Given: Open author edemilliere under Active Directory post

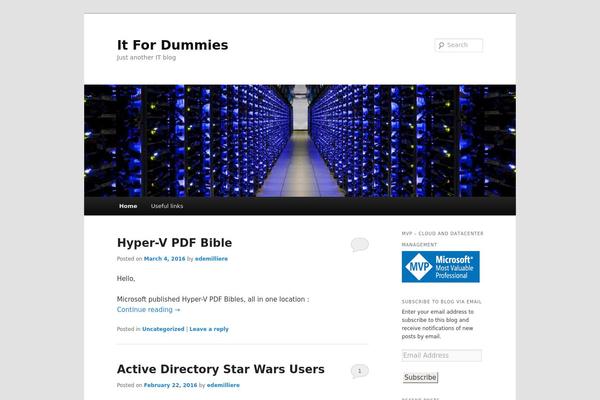Looking at the screenshot, I should click(x=223, y=385).
